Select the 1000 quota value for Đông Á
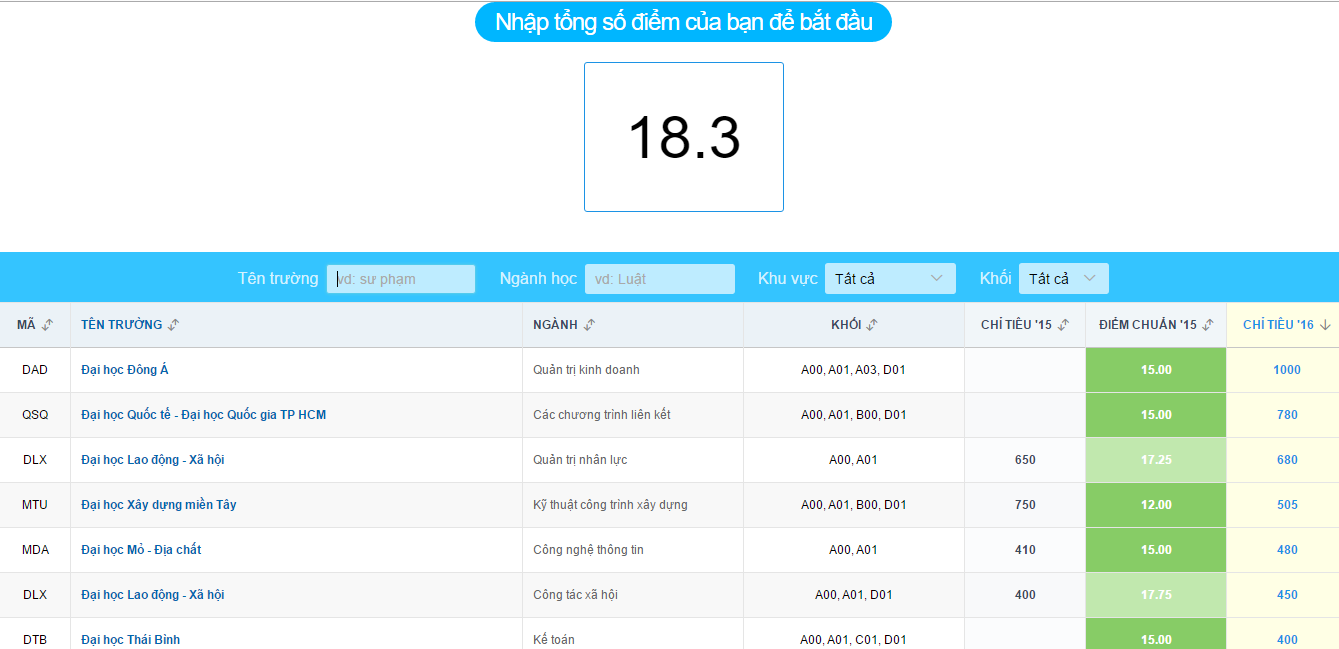This screenshot has width=1339, height=649. [x=1286, y=370]
